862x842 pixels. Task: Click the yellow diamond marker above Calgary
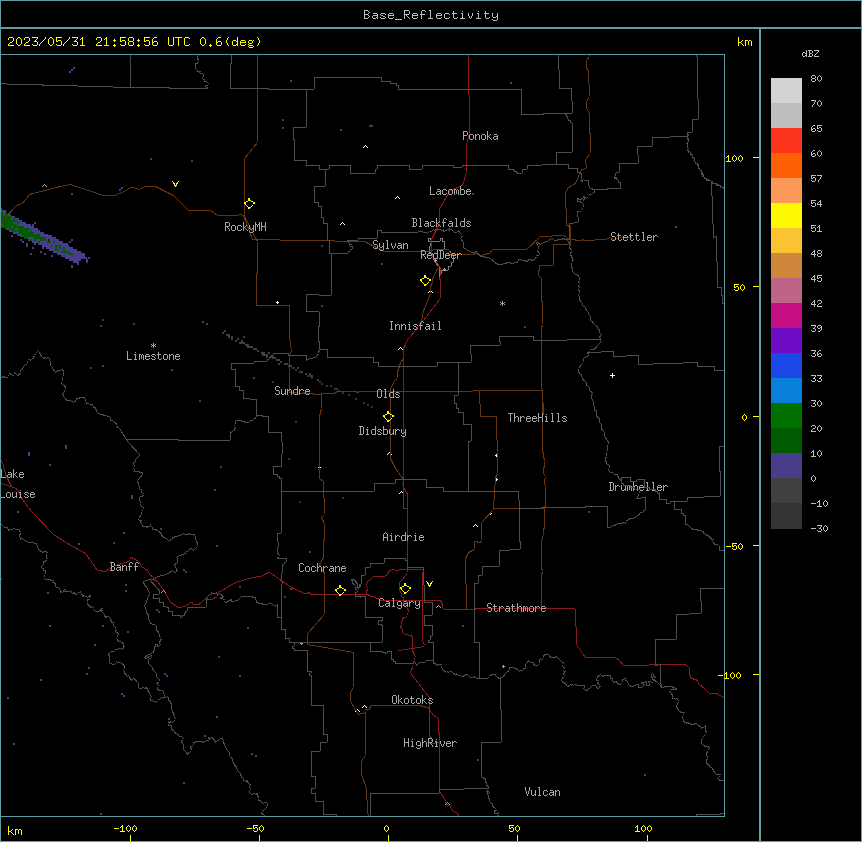(x=405, y=589)
